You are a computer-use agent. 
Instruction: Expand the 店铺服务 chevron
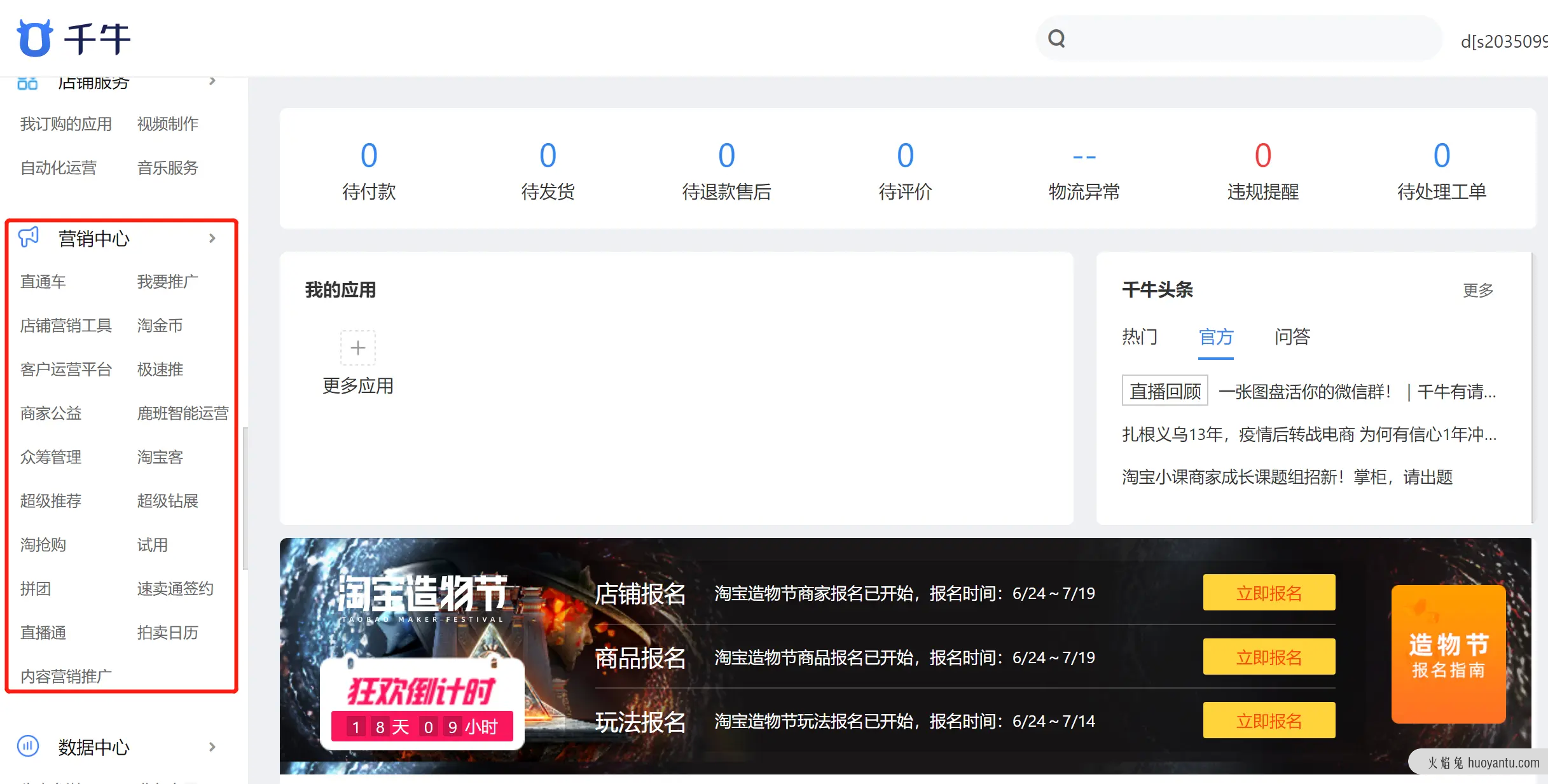coord(212,81)
